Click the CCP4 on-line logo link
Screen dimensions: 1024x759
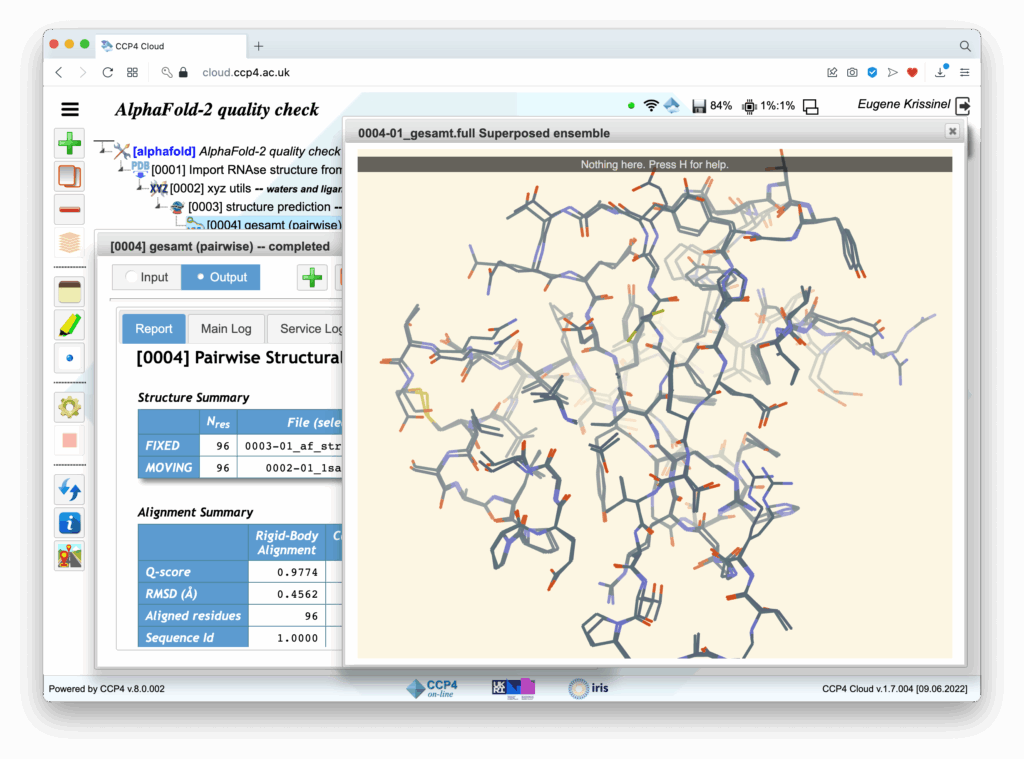click(431, 688)
